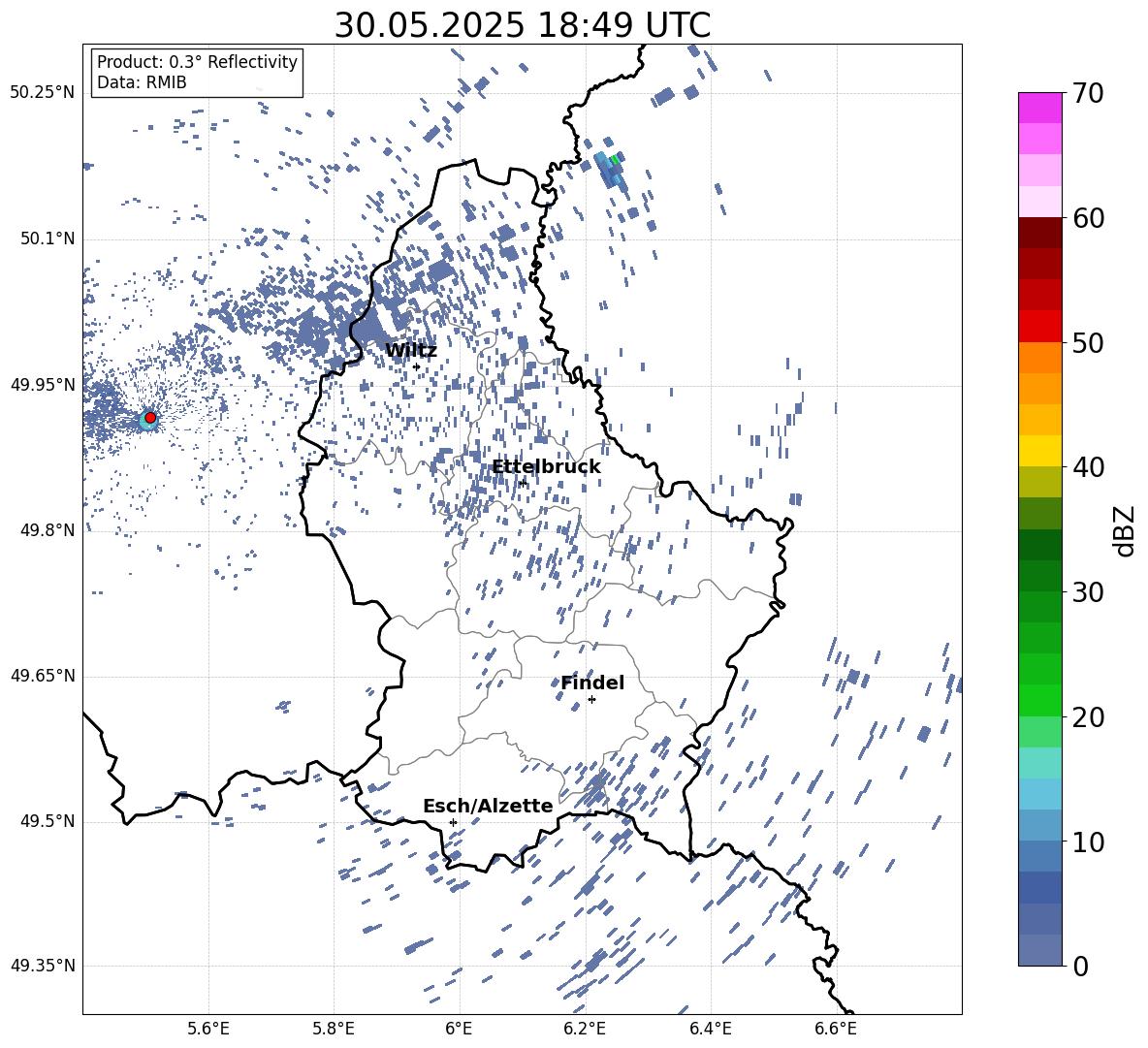1148x1048 pixels.
Task: Click the 50.1°N latitude label
Action: point(48,238)
